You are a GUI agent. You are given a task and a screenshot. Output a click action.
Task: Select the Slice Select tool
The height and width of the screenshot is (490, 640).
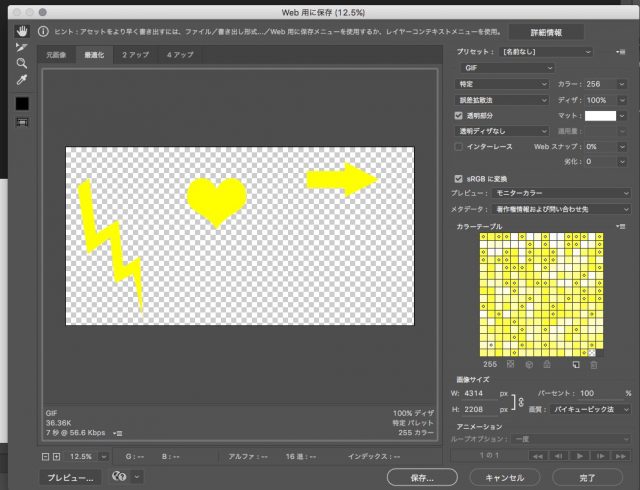tap(21, 47)
